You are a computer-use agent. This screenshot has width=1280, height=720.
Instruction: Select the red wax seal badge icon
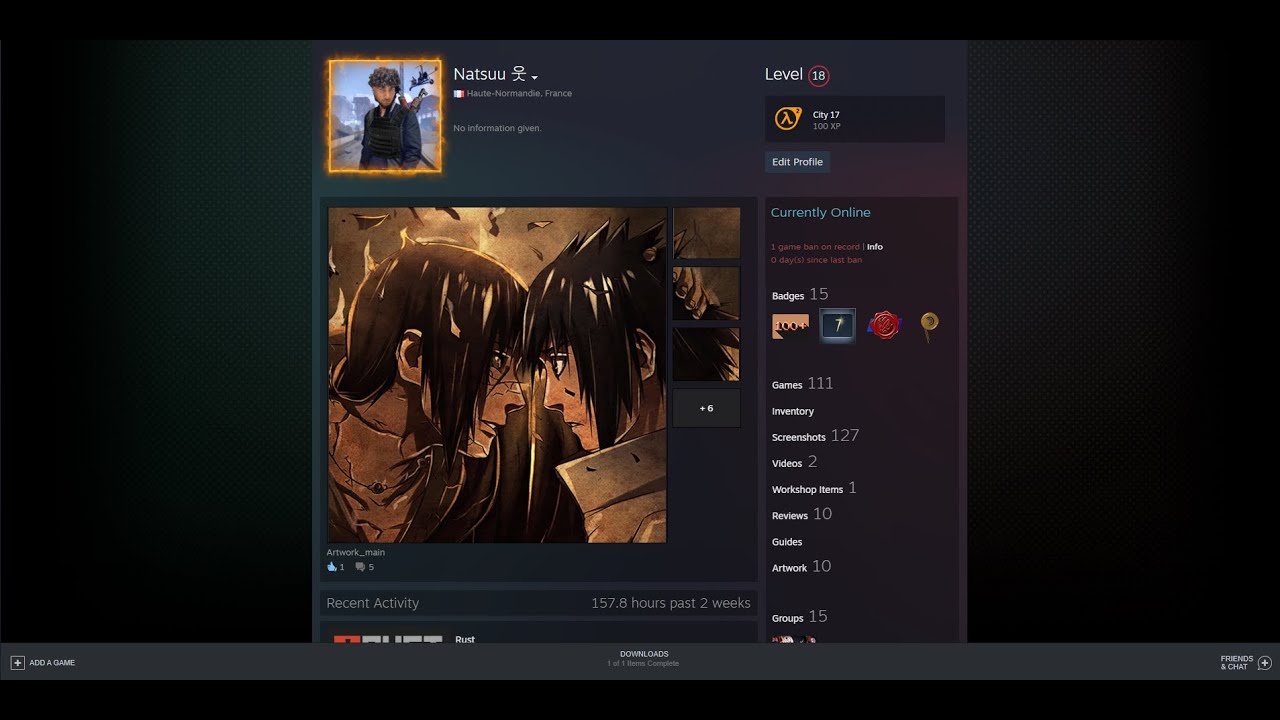click(x=884, y=325)
